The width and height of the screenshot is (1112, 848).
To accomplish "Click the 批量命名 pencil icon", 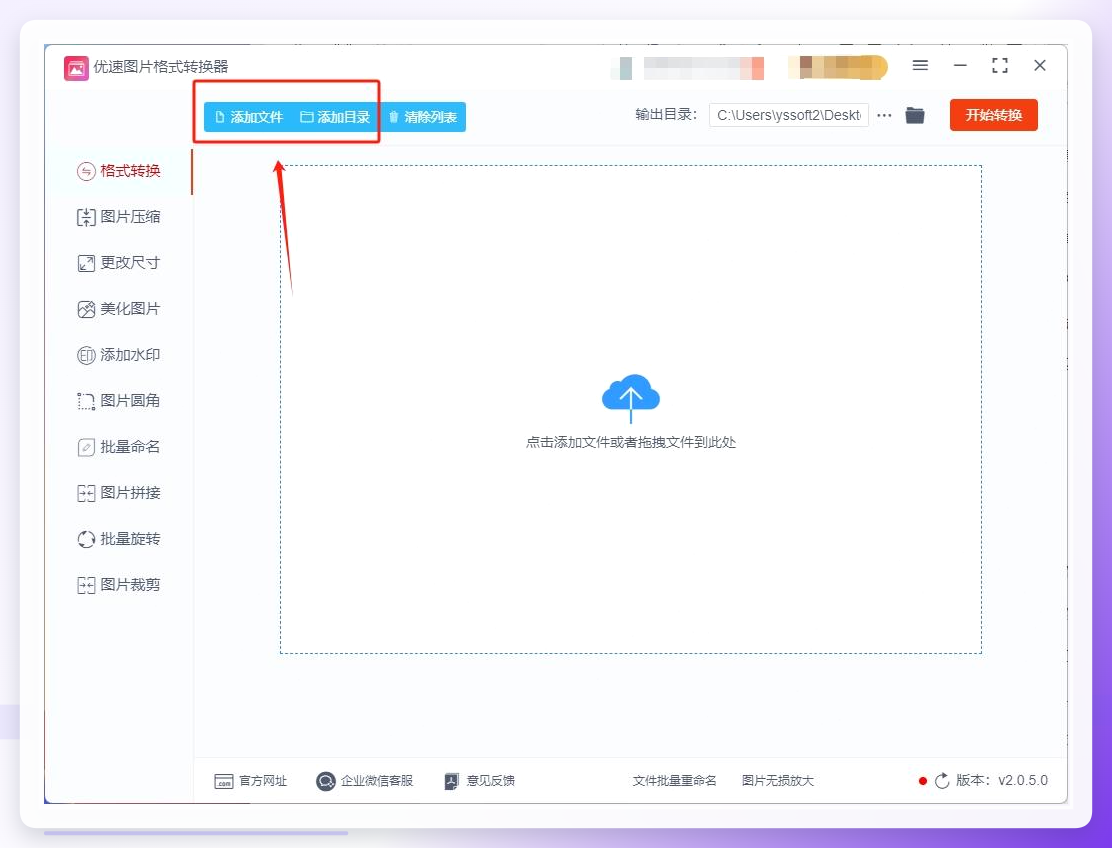I will [86, 447].
